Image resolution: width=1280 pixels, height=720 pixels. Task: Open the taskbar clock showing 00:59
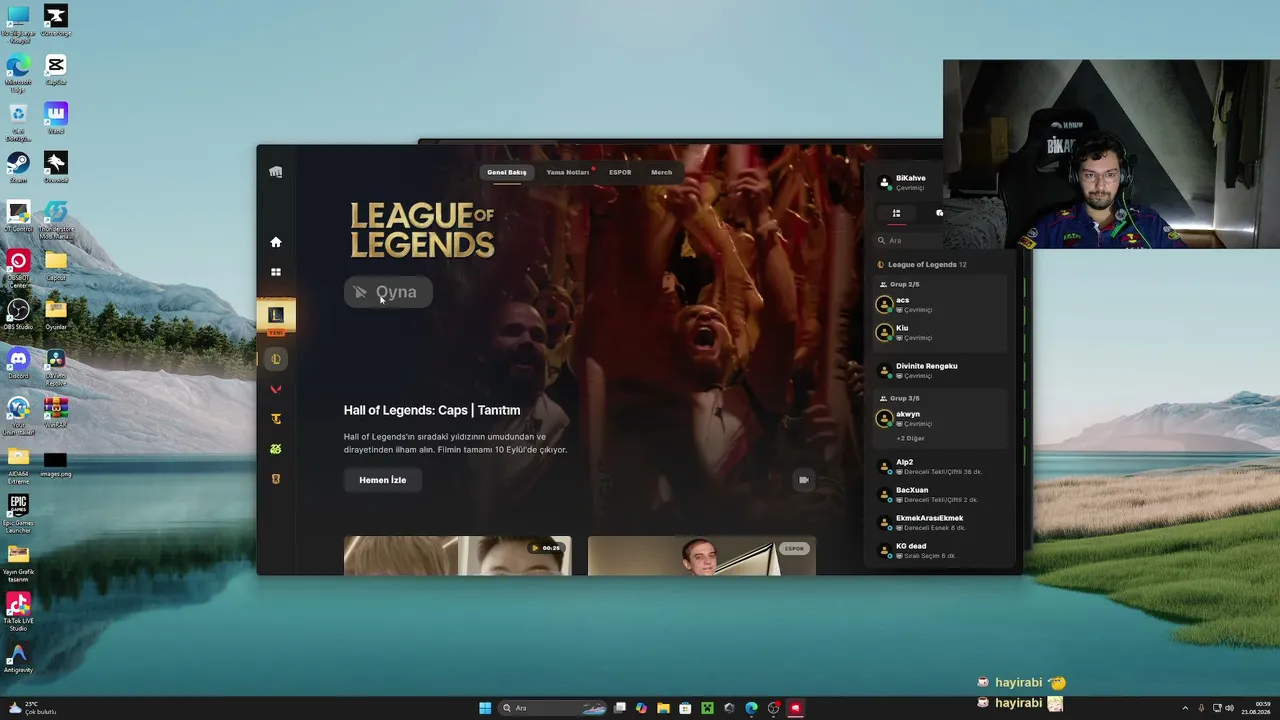coord(1256,708)
